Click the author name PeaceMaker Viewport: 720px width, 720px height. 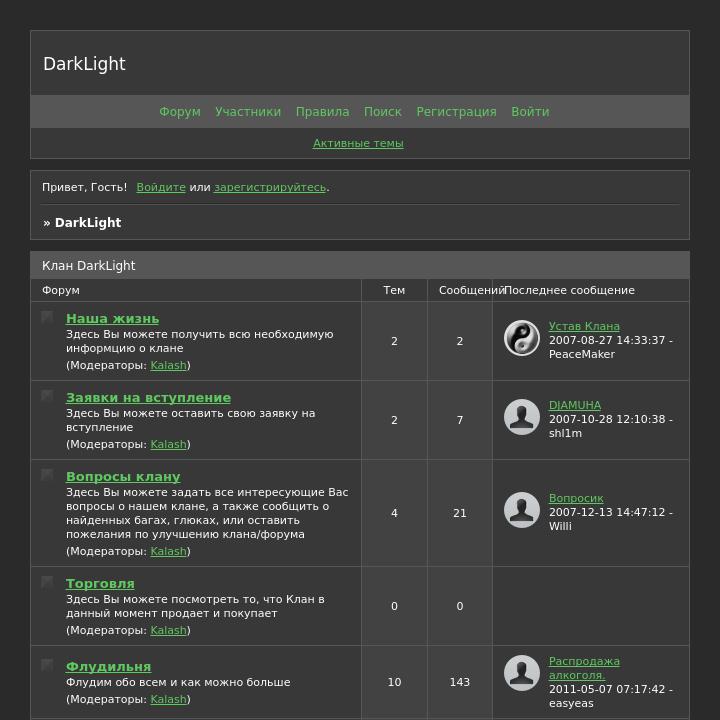click(582, 354)
